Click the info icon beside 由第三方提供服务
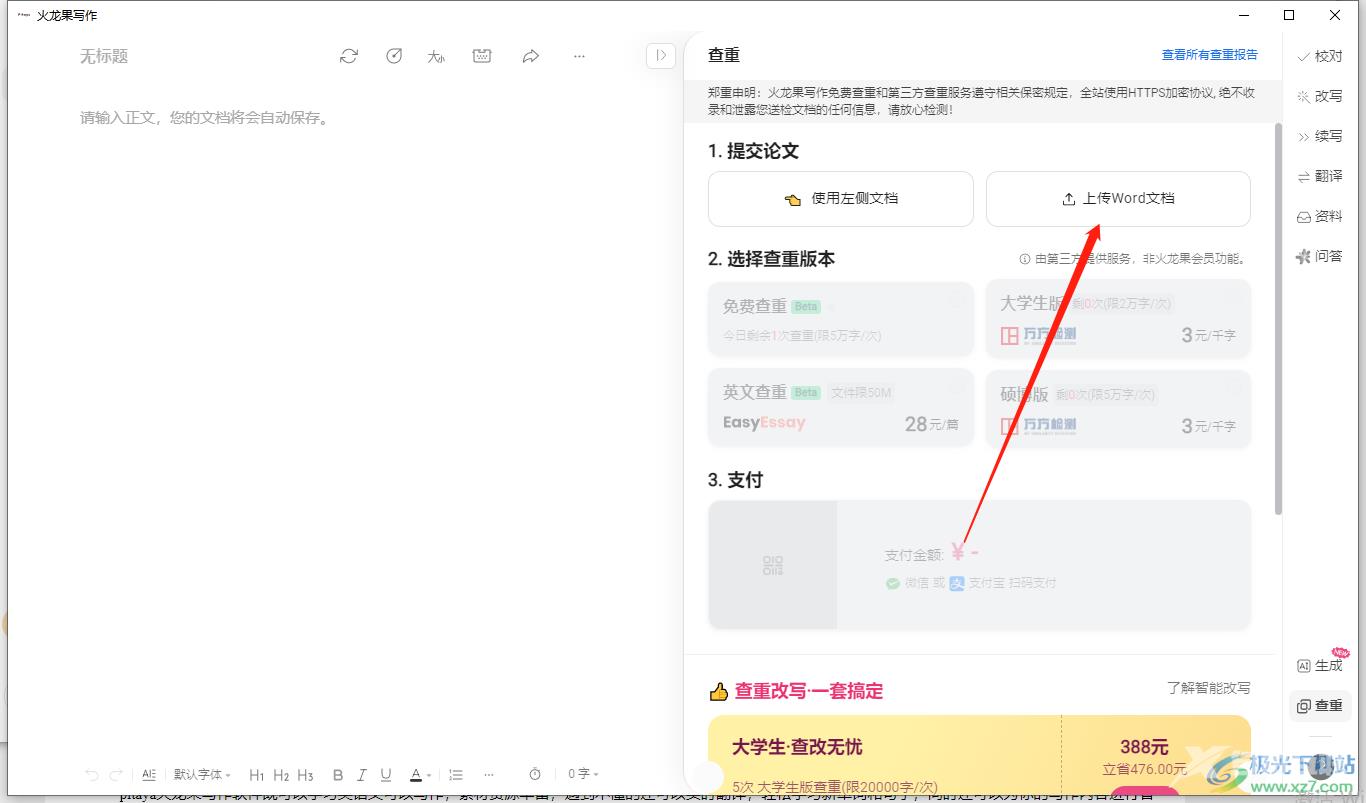Viewport: 1366px width, 803px height. (x=1024, y=259)
